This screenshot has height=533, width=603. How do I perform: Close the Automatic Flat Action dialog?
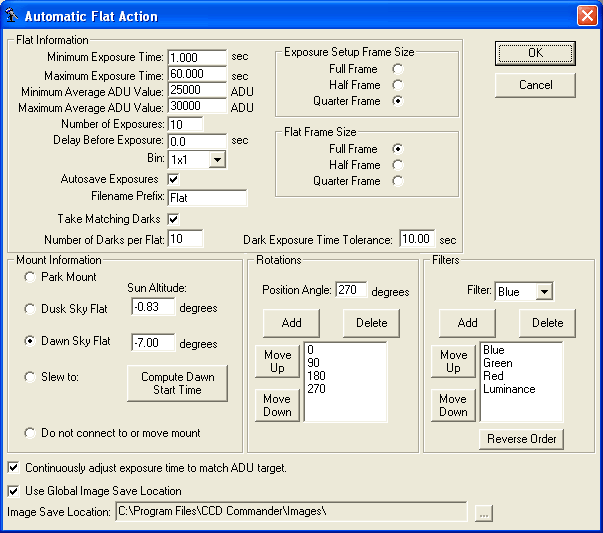coord(587,16)
